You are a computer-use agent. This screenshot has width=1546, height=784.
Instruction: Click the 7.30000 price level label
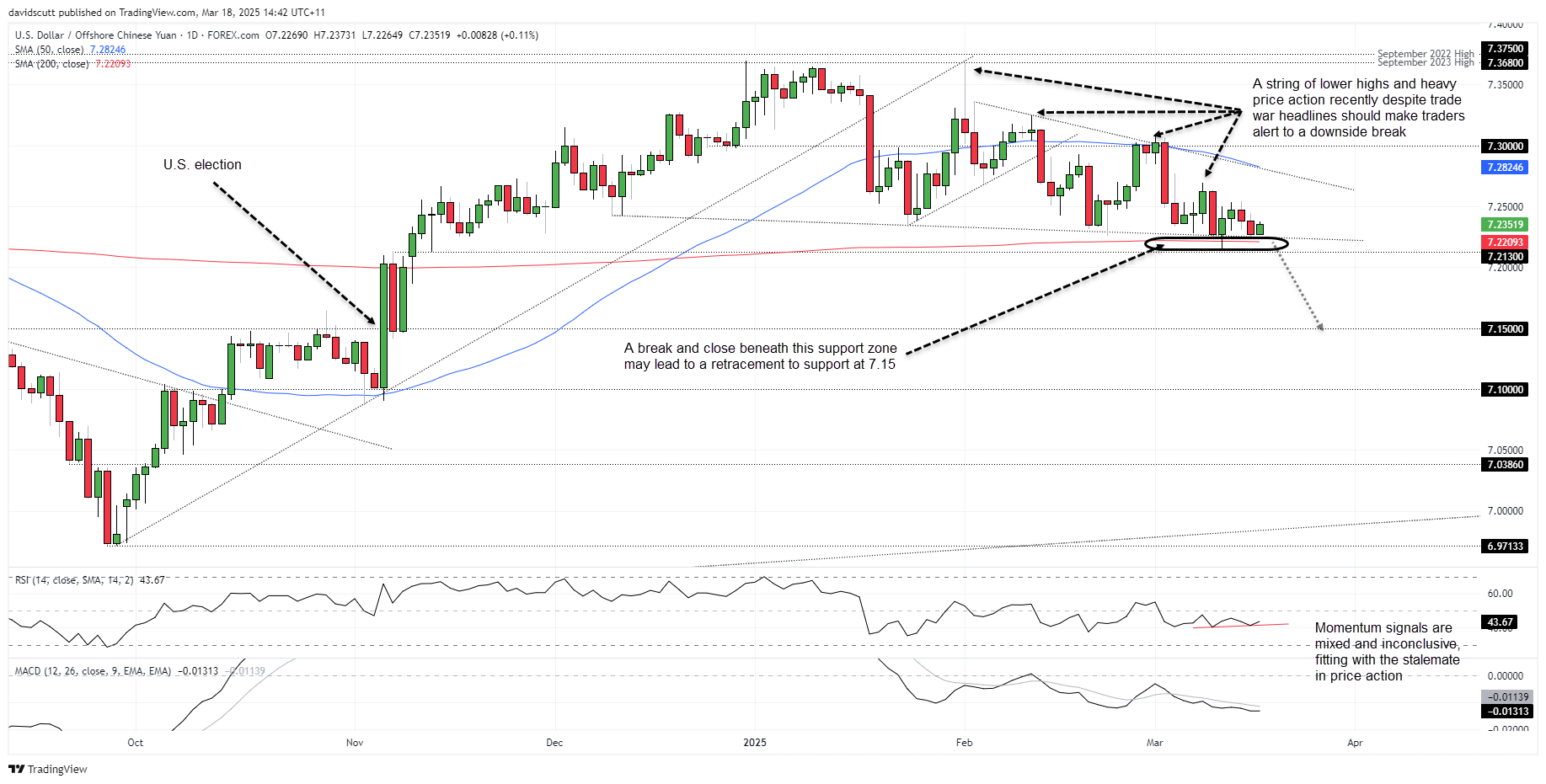(x=1505, y=147)
